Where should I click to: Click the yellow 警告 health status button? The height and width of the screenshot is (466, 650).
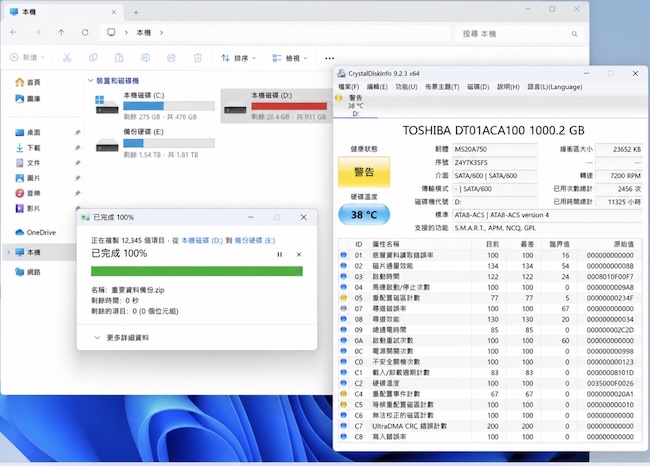pos(364,172)
